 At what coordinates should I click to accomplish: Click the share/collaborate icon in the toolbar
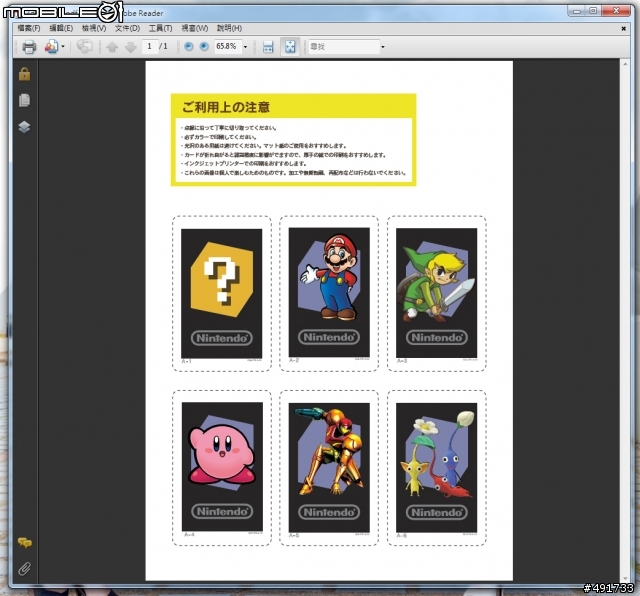pos(51,47)
